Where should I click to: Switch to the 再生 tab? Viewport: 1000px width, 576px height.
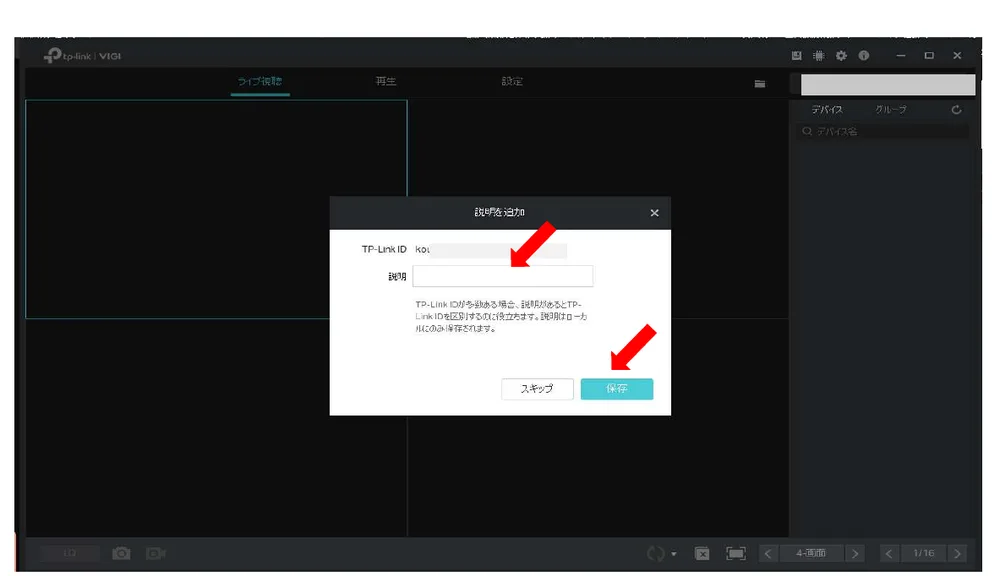coord(386,82)
